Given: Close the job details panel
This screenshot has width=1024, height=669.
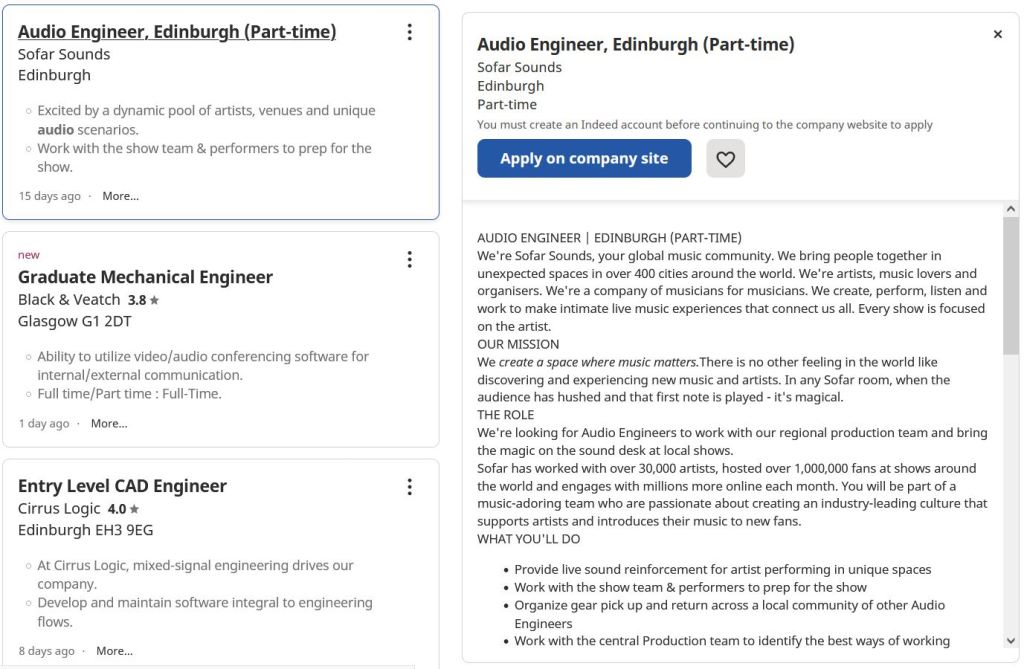Looking at the screenshot, I should tap(997, 34).
